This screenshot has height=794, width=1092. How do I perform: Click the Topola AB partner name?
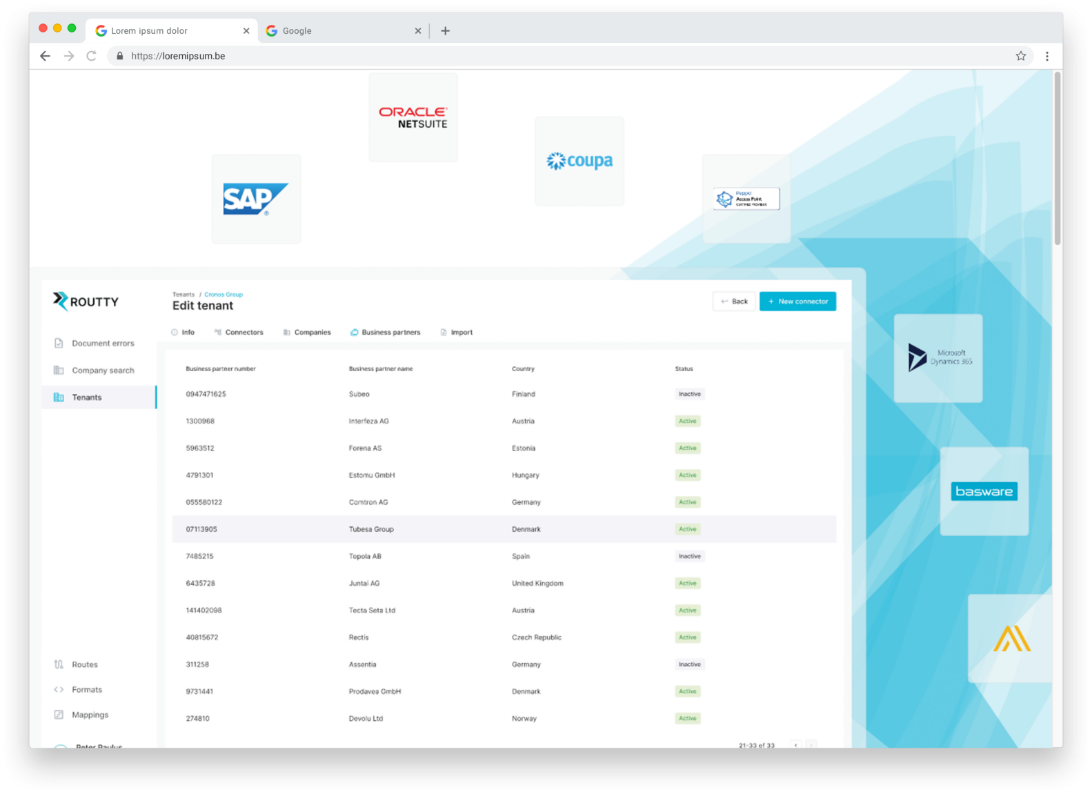(365, 556)
